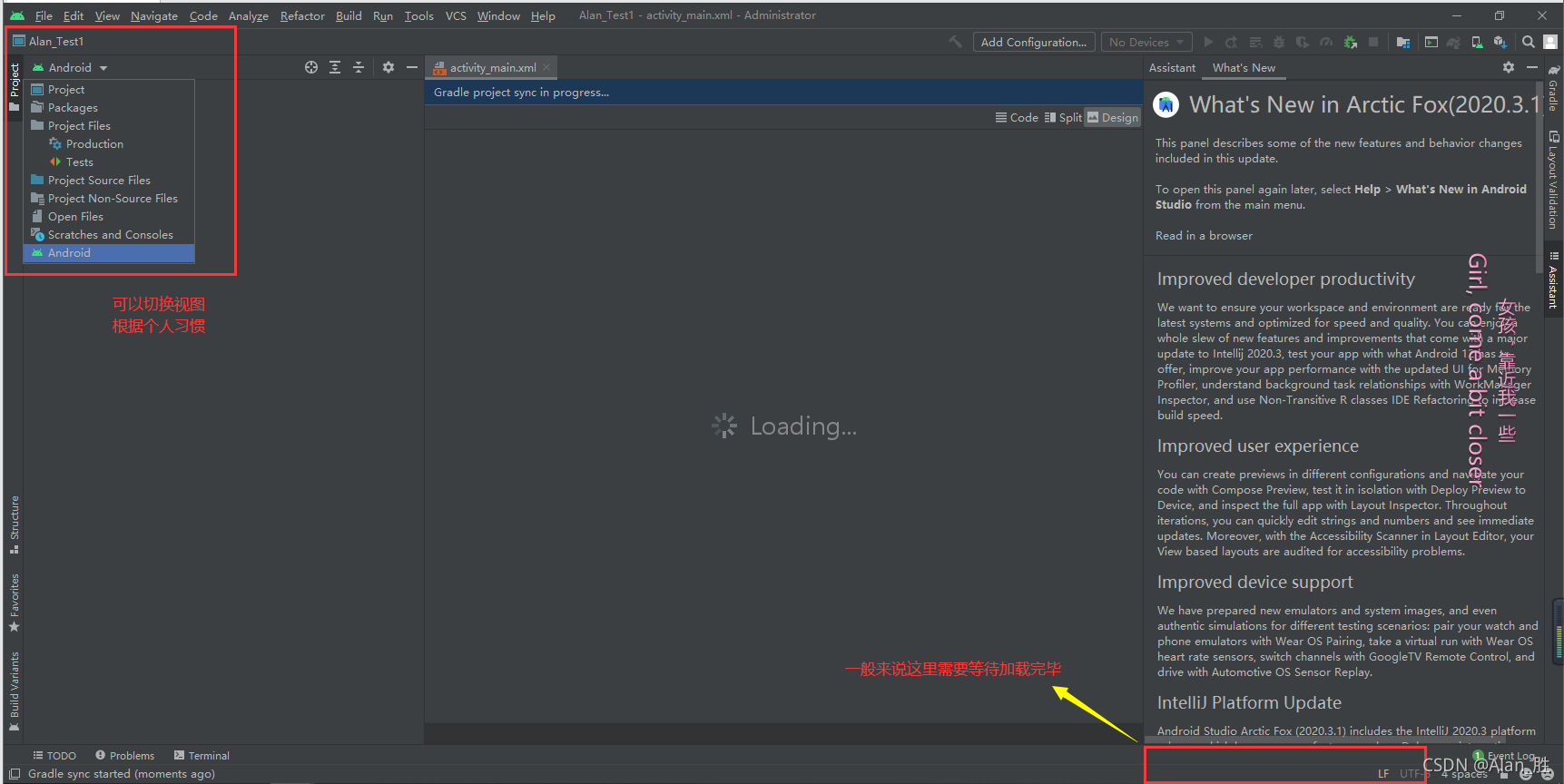The image size is (1564, 784).
Task: Click the Apply Changes and Restart Activity icon
Action: pyautogui.click(x=1232, y=42)
